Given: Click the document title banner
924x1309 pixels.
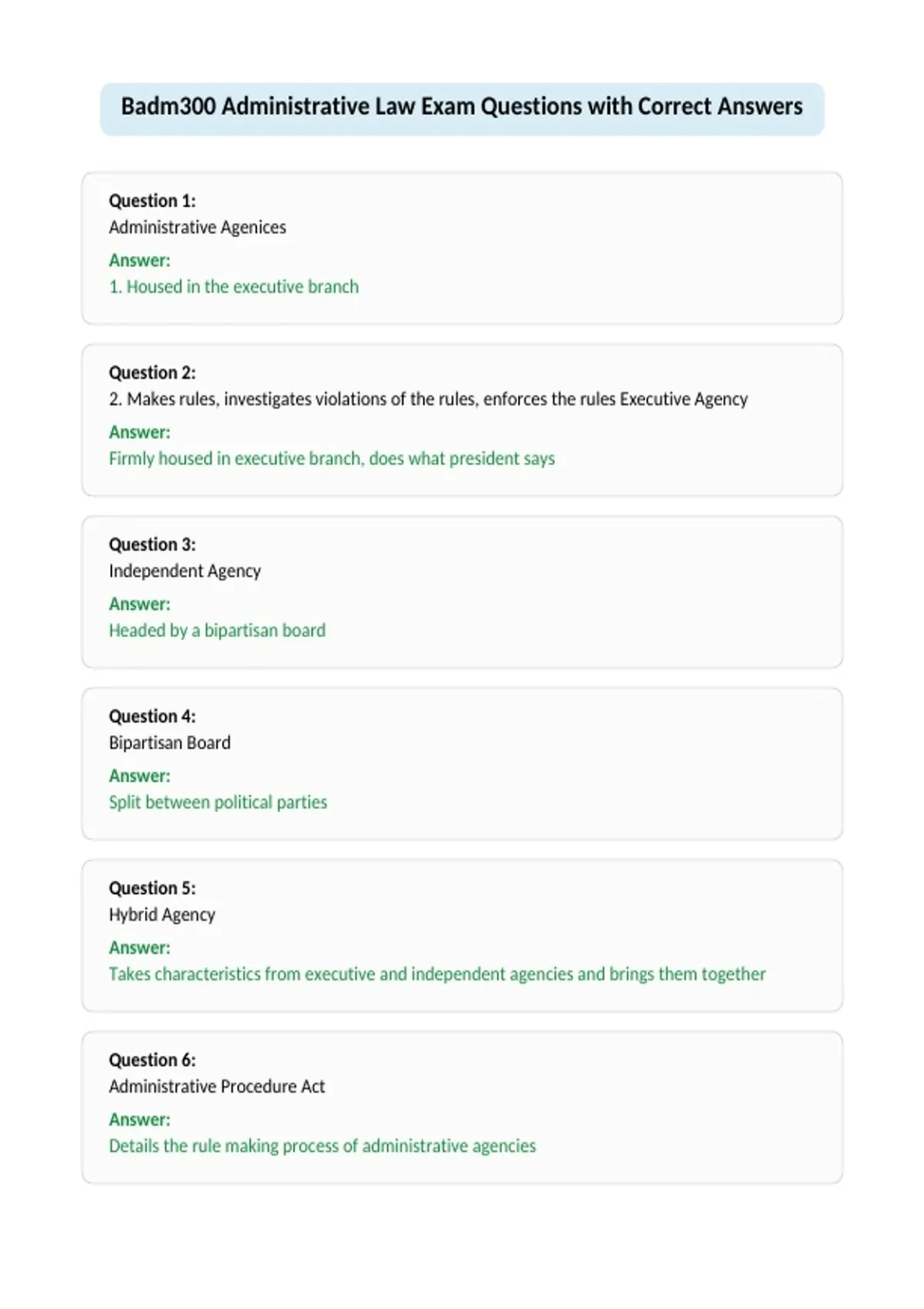Looking at the screenshot, I should [x=462, y=109].
